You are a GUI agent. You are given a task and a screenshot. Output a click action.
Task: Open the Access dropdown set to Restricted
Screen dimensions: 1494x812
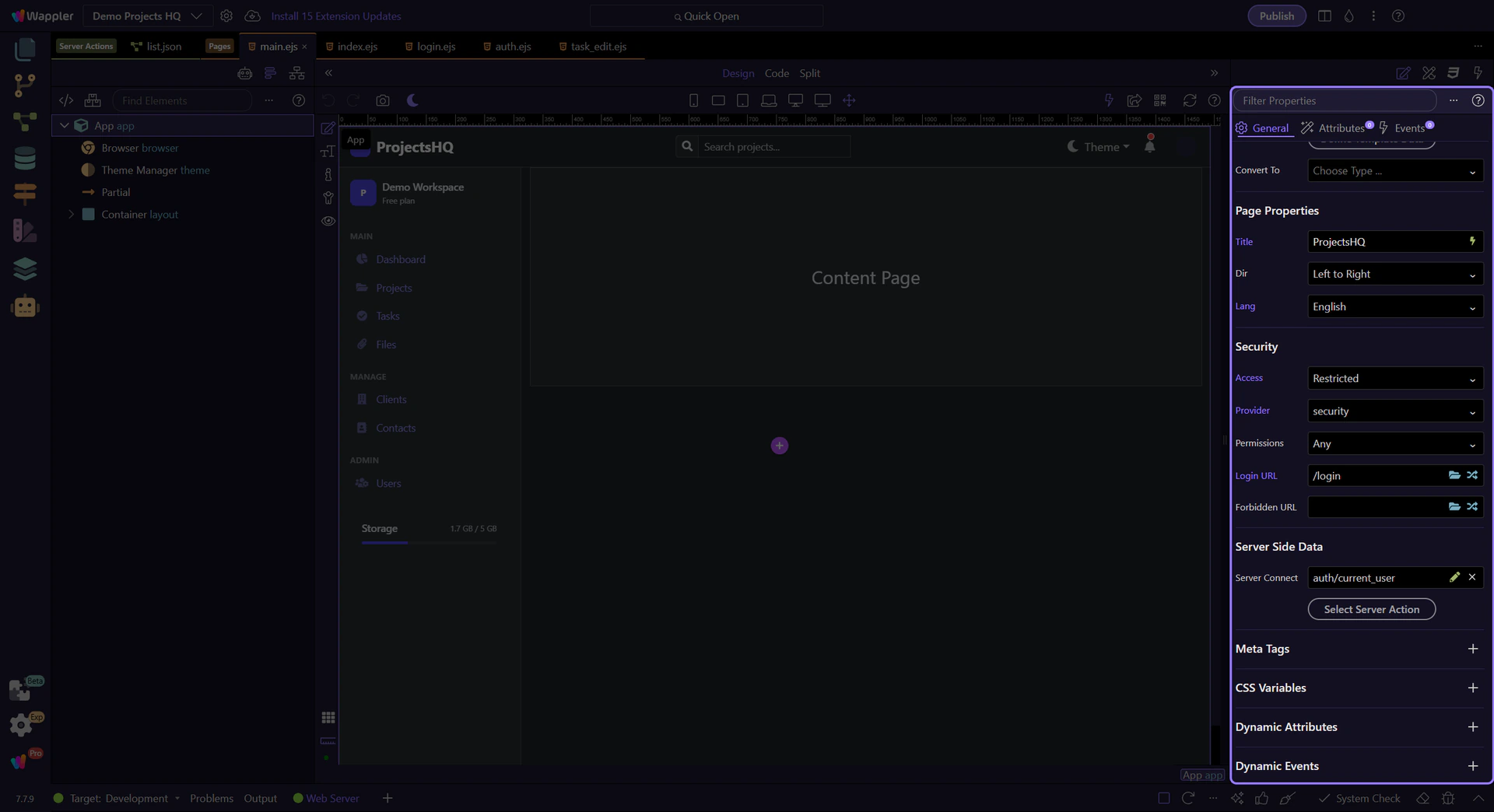pos(1394,379)
